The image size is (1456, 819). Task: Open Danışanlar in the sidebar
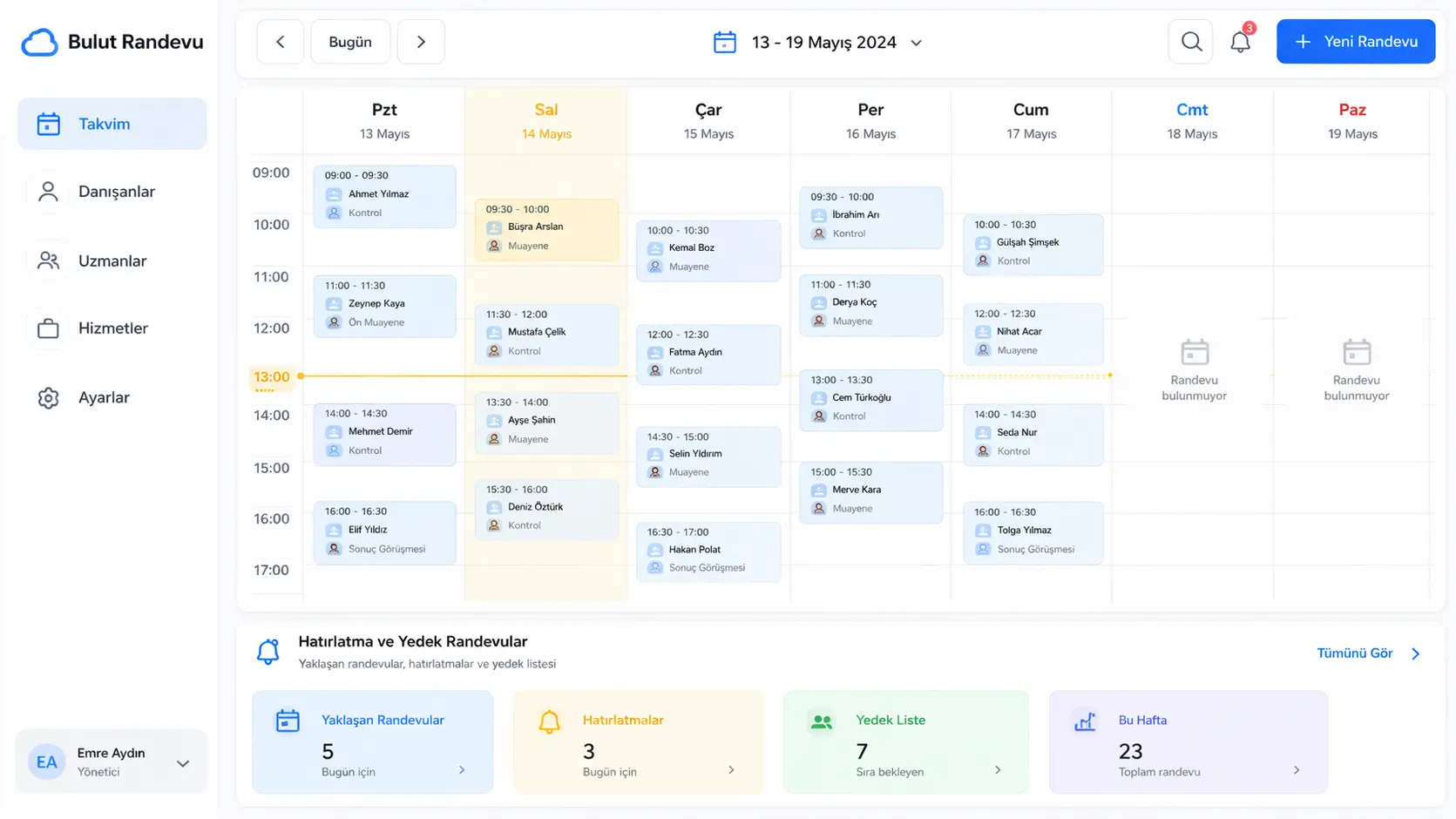pos(116,192)
